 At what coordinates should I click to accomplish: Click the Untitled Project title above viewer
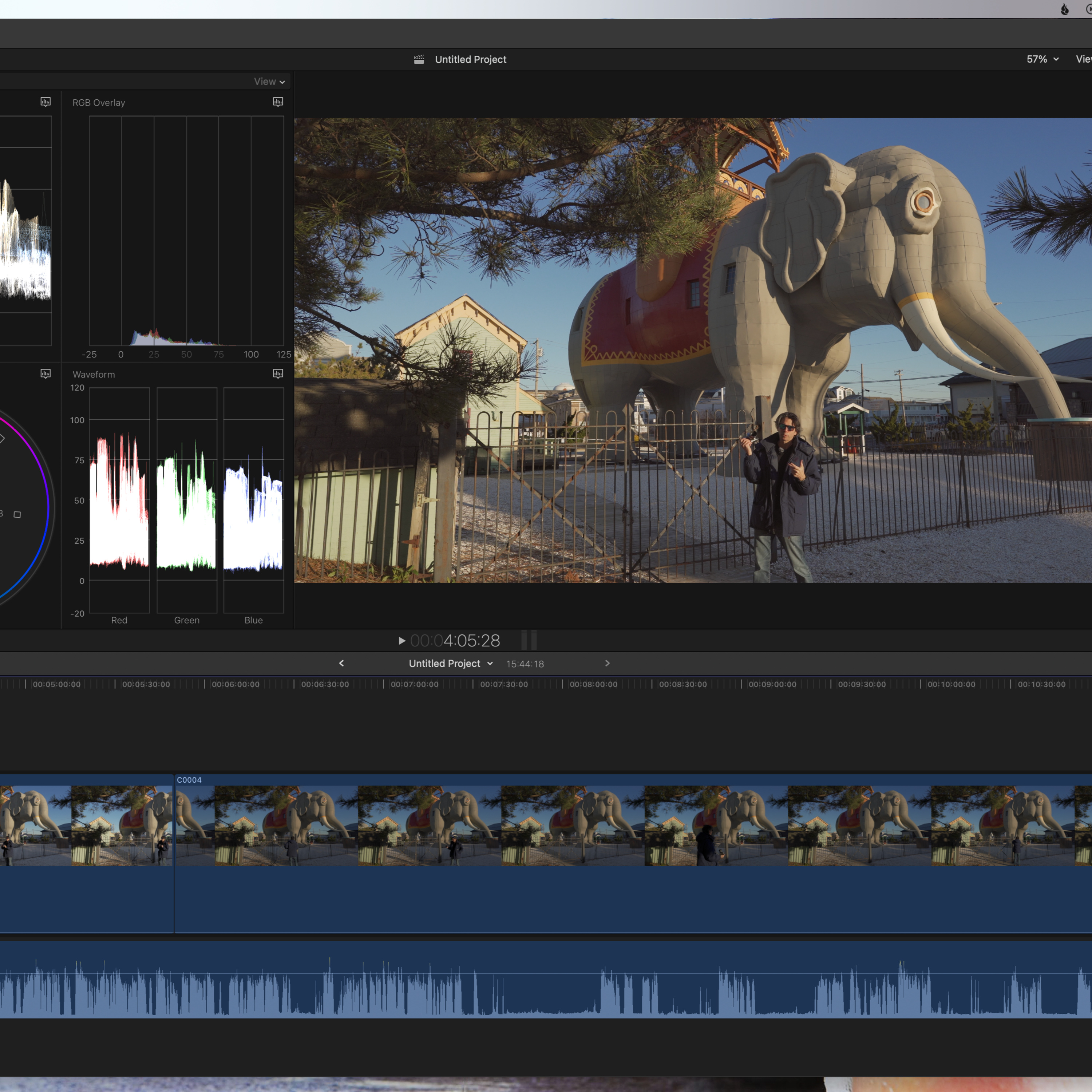pyautogui.click(x=471, y=59)
